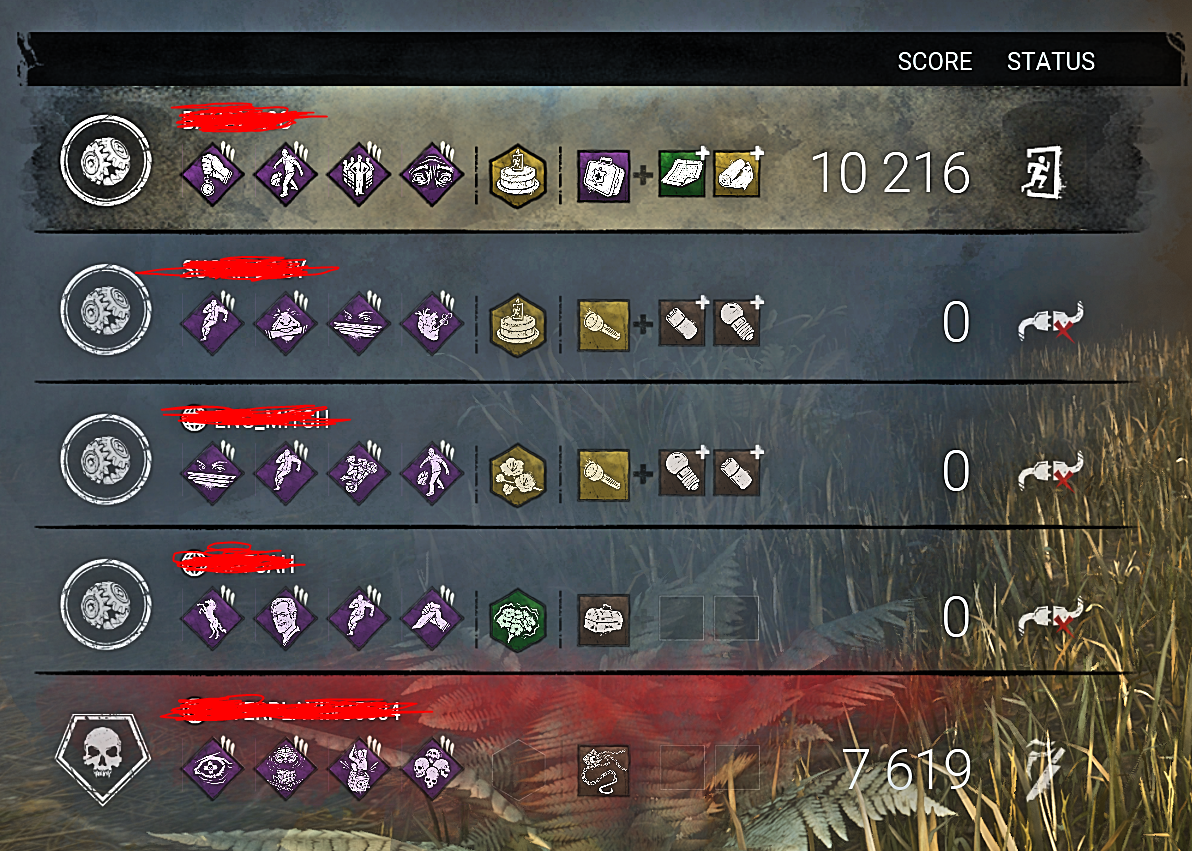The width and height of the screenshot is (1192, 851).
Task: Click the 10 216 score value
Action: (890, 173)
